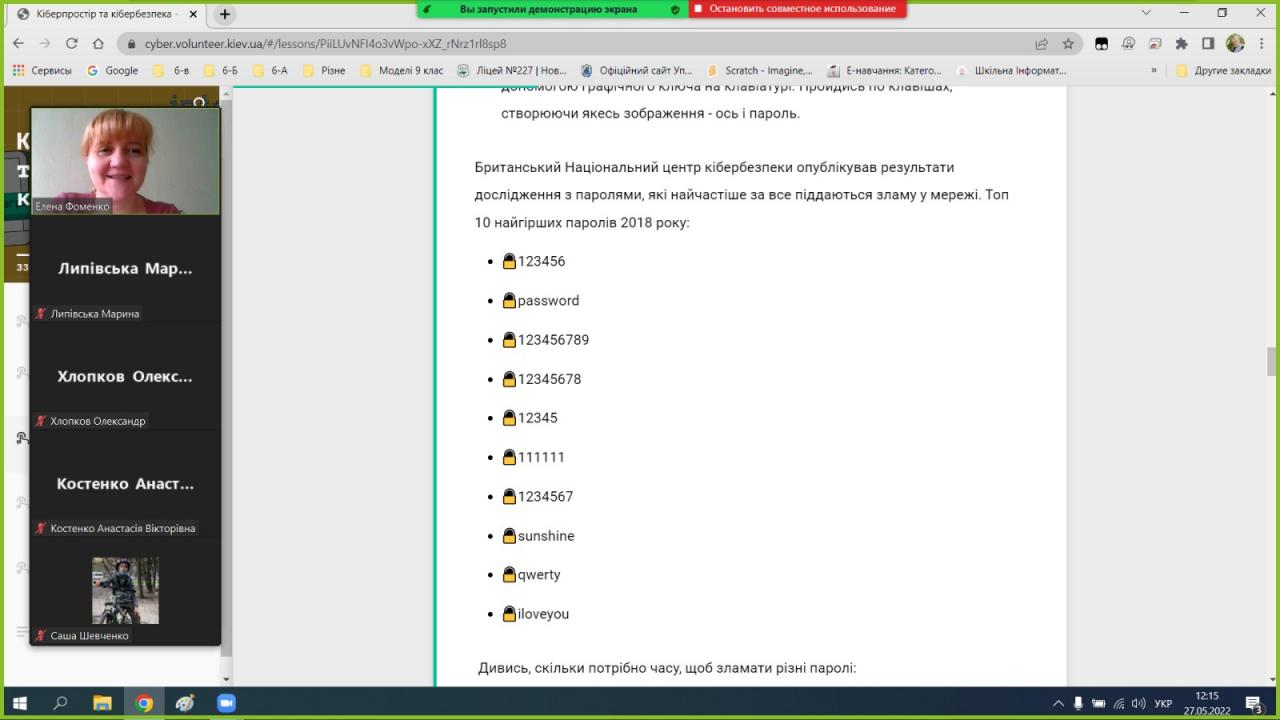The image size is (1280, 720).
Task: Go back to the previous page
Action: tap(18, 44)
